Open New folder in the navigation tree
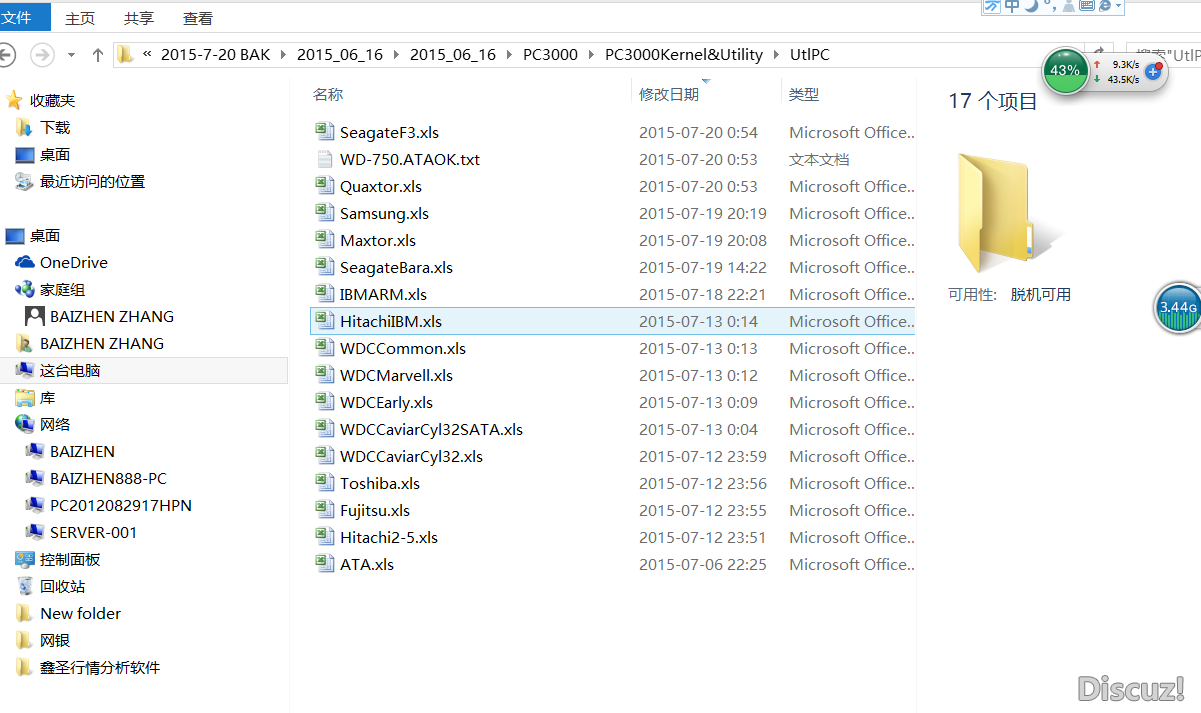The height and width of the screenshot is (713, 1201). click(x=80, y=613)
